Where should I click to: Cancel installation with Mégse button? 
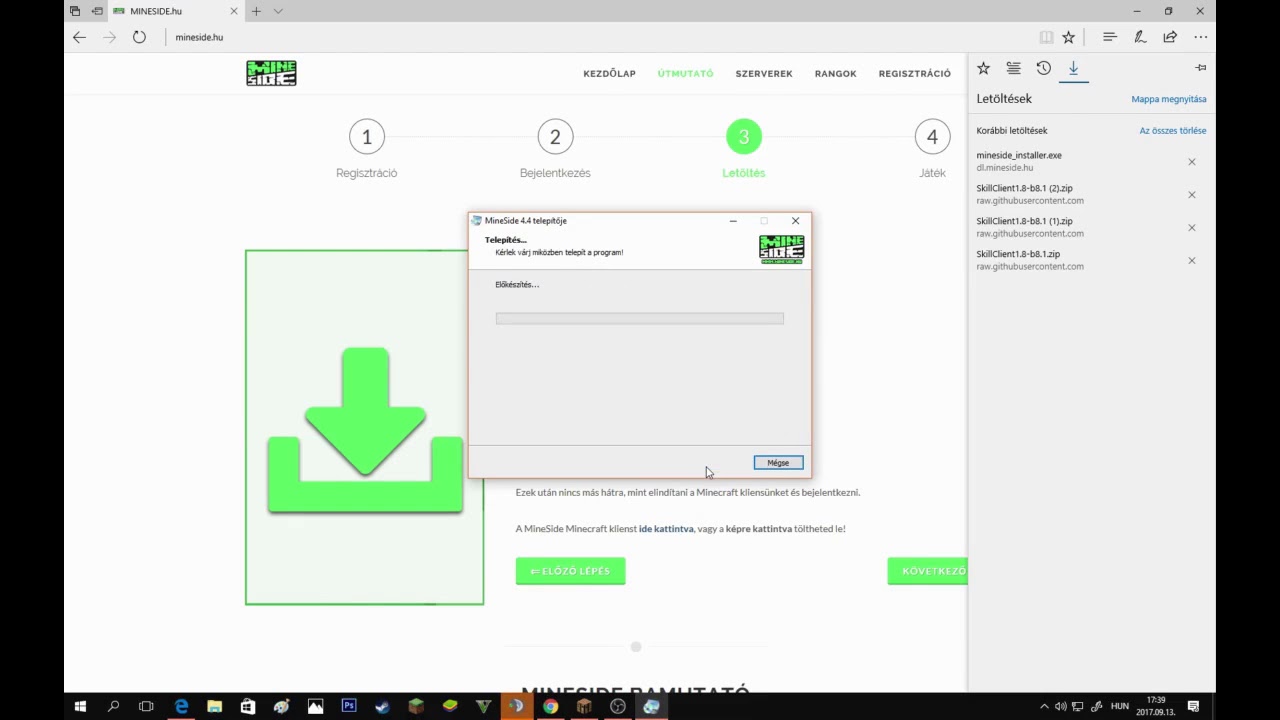(x=778, y=463)
